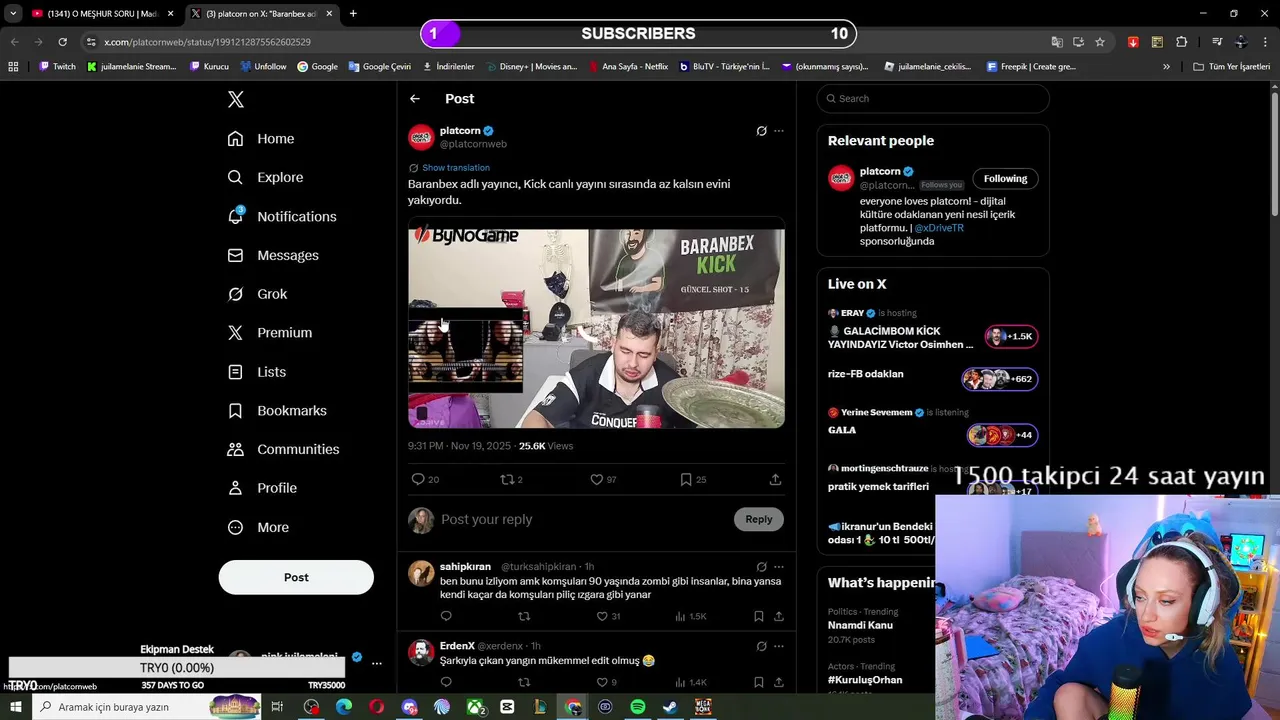Open Communities in the sidebar
The width and height of the screenshot is (1280, 720).
coord(283,449)
